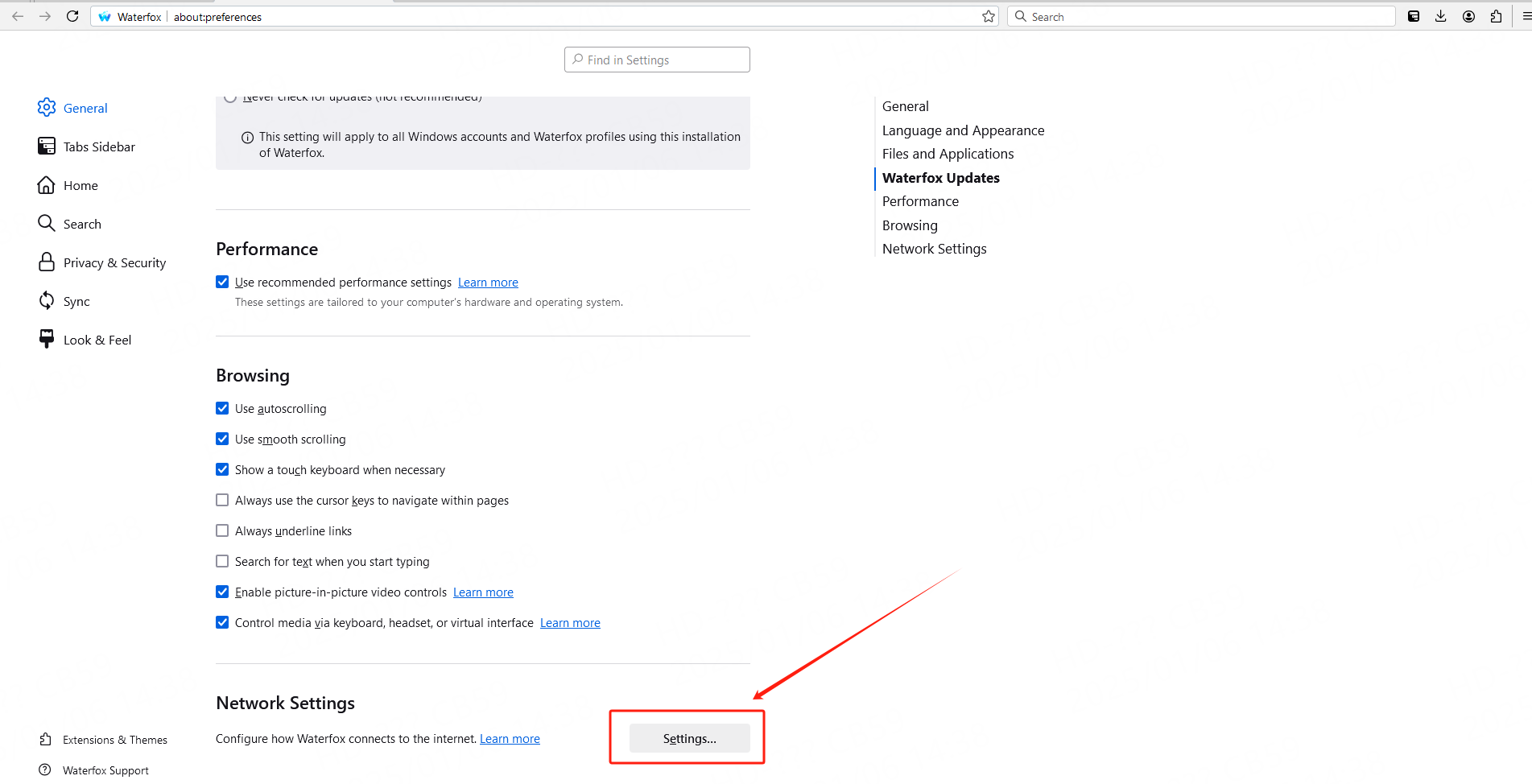Disable Use smooth scrolling
Screen dimensions: 1532x784
point(222,439)
